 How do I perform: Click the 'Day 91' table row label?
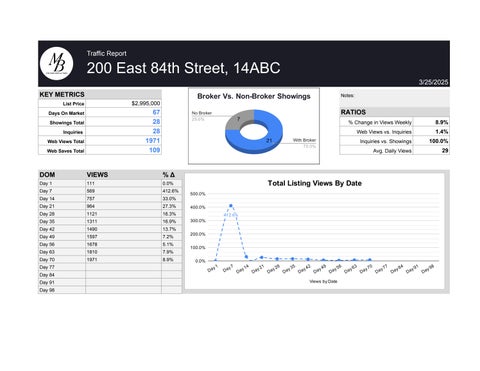click(x=47, y=283)
